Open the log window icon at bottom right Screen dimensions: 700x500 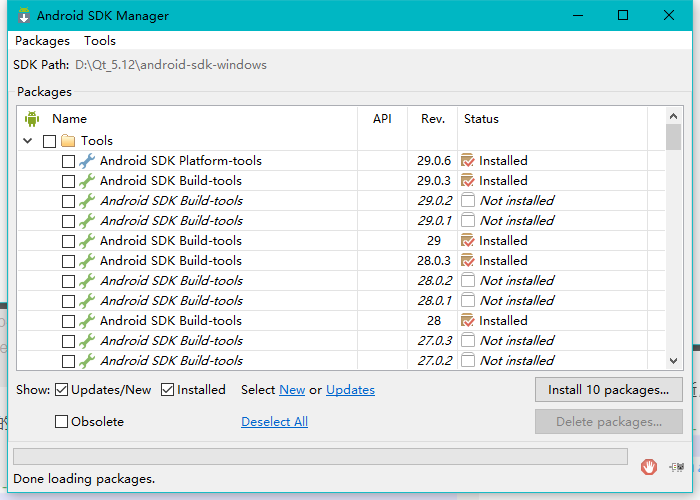[676, 467]
